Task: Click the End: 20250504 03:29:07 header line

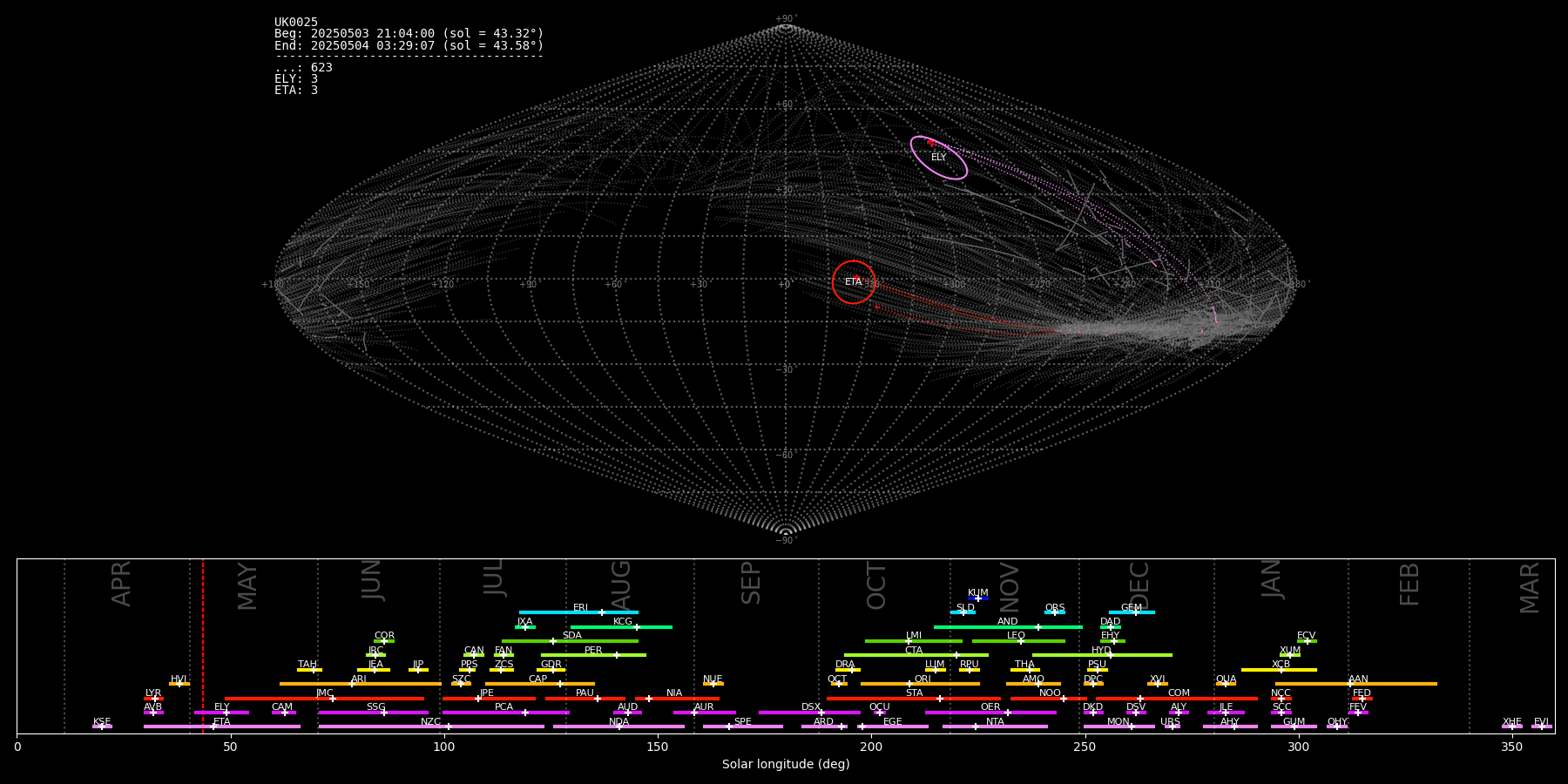Action: [409, 45]
